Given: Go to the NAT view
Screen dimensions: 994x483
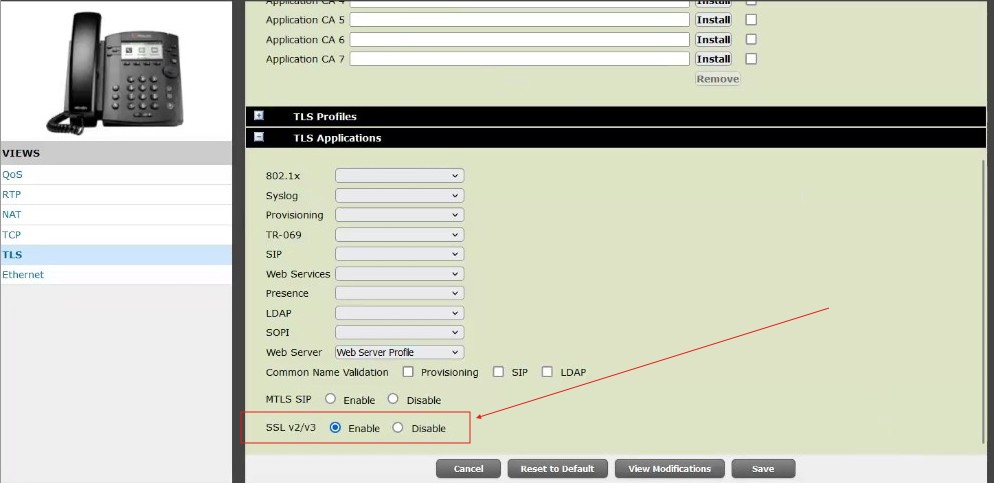Looking at the screenshot, I should tap(12, 214).
